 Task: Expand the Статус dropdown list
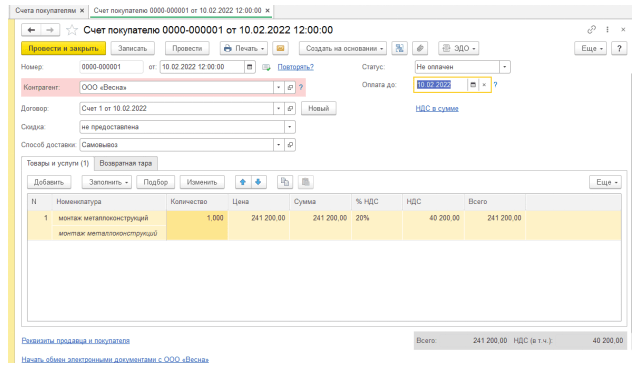click(505, 67)
